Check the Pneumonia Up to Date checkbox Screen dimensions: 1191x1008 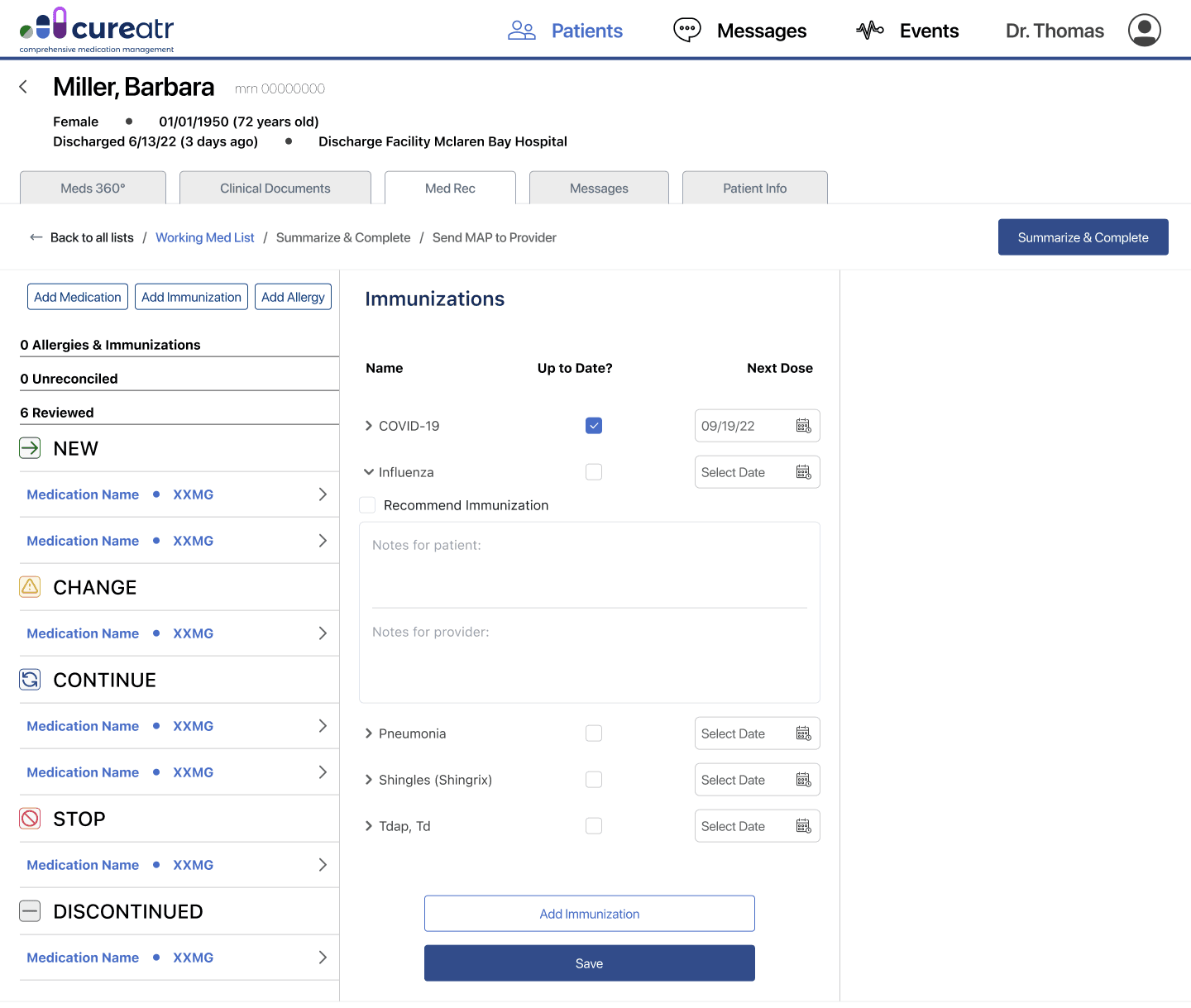coord(594,733)
